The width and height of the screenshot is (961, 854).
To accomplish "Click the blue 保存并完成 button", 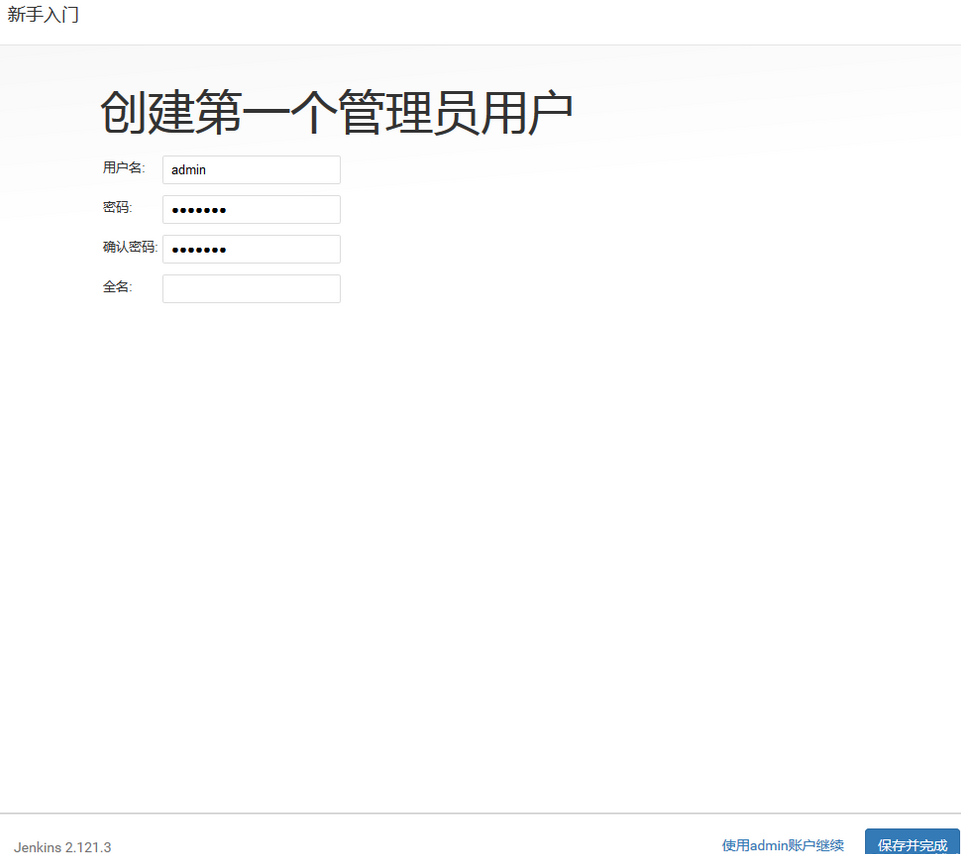I will pyautogui.click(x=911, y=843).
